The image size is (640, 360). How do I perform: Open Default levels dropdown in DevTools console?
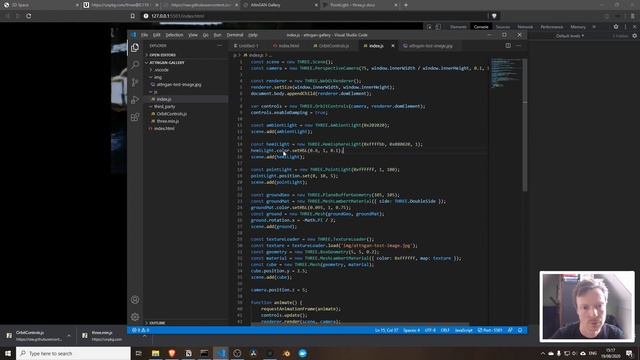pos(570,36)
